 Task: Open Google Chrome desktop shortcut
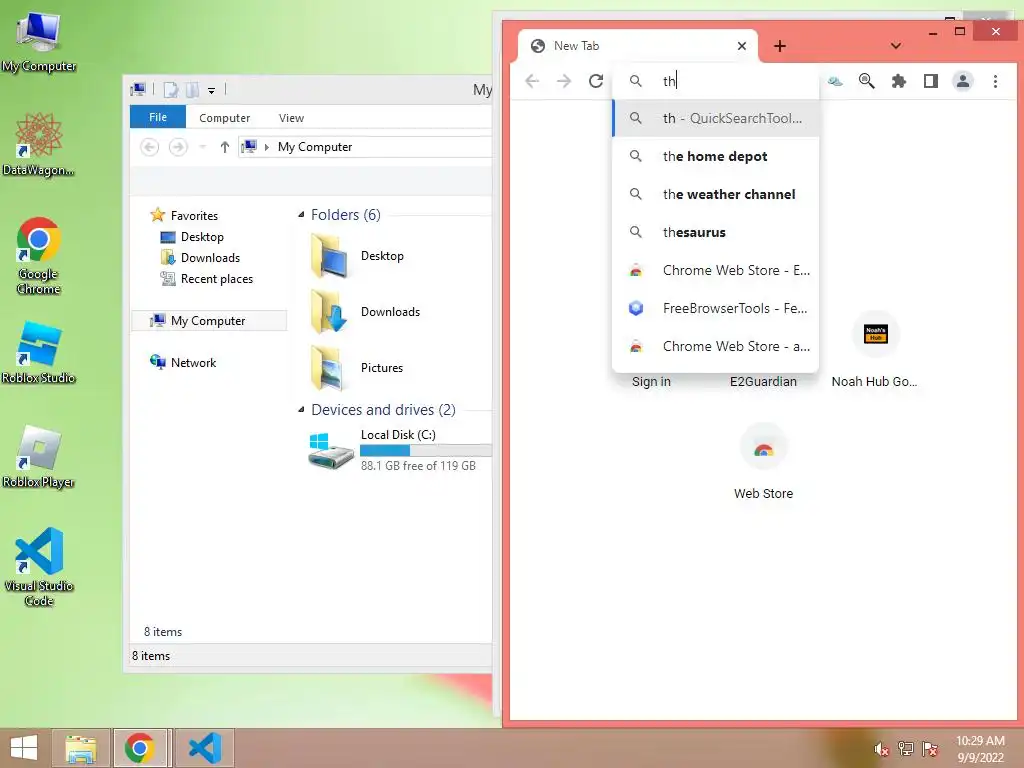coord(39,255)
